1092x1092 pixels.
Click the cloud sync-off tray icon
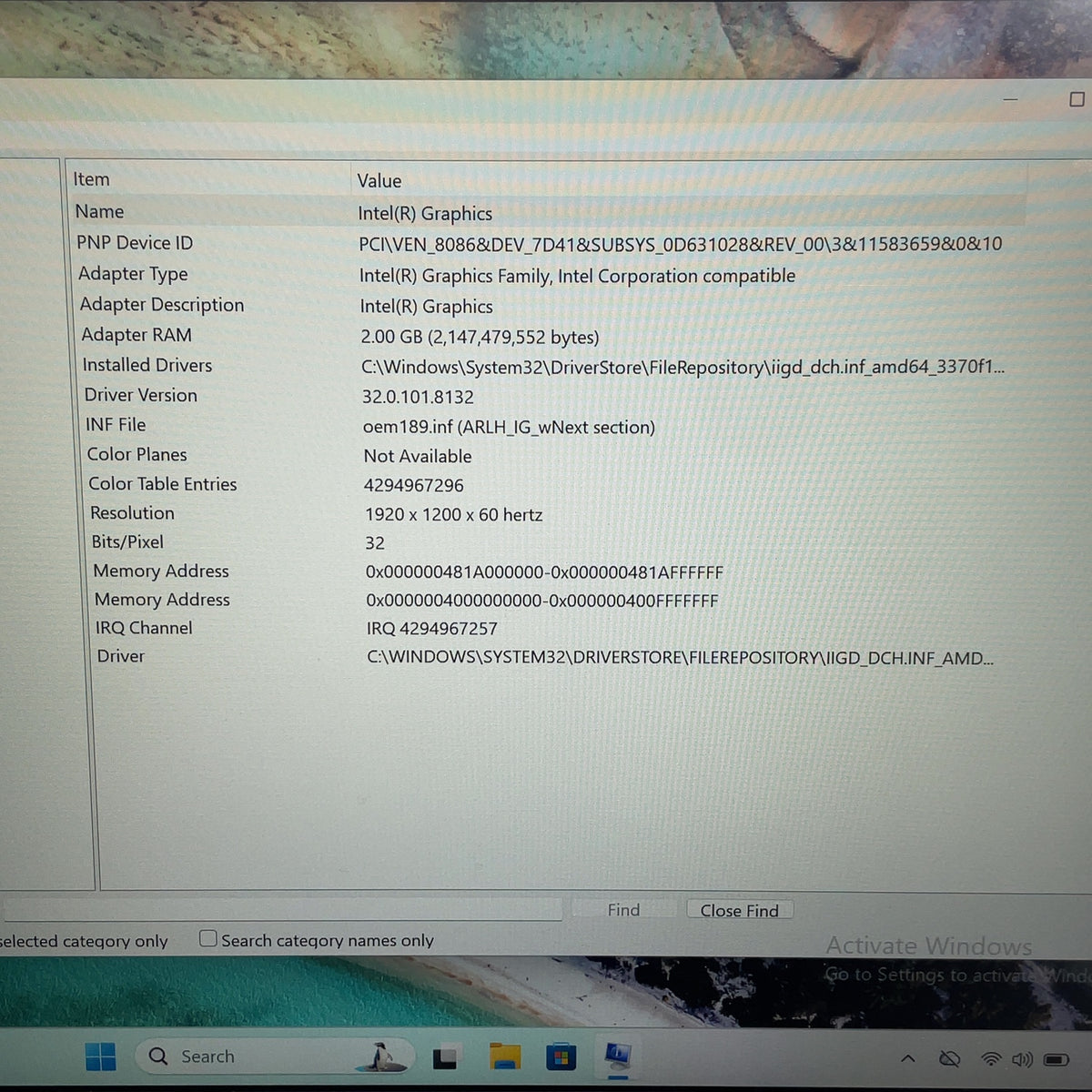click(949, 1058)
